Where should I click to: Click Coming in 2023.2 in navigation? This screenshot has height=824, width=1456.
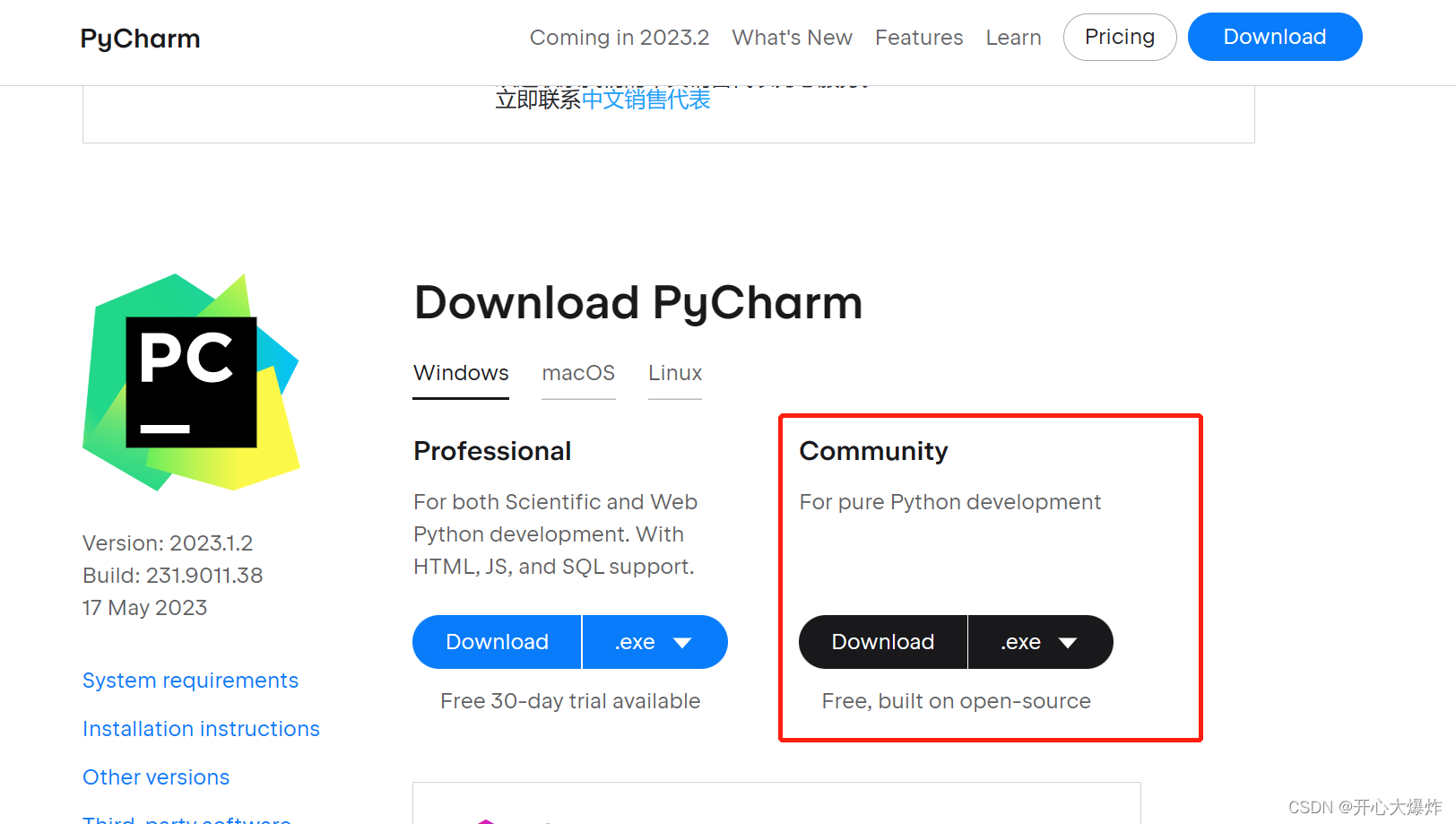coord(619,38)
